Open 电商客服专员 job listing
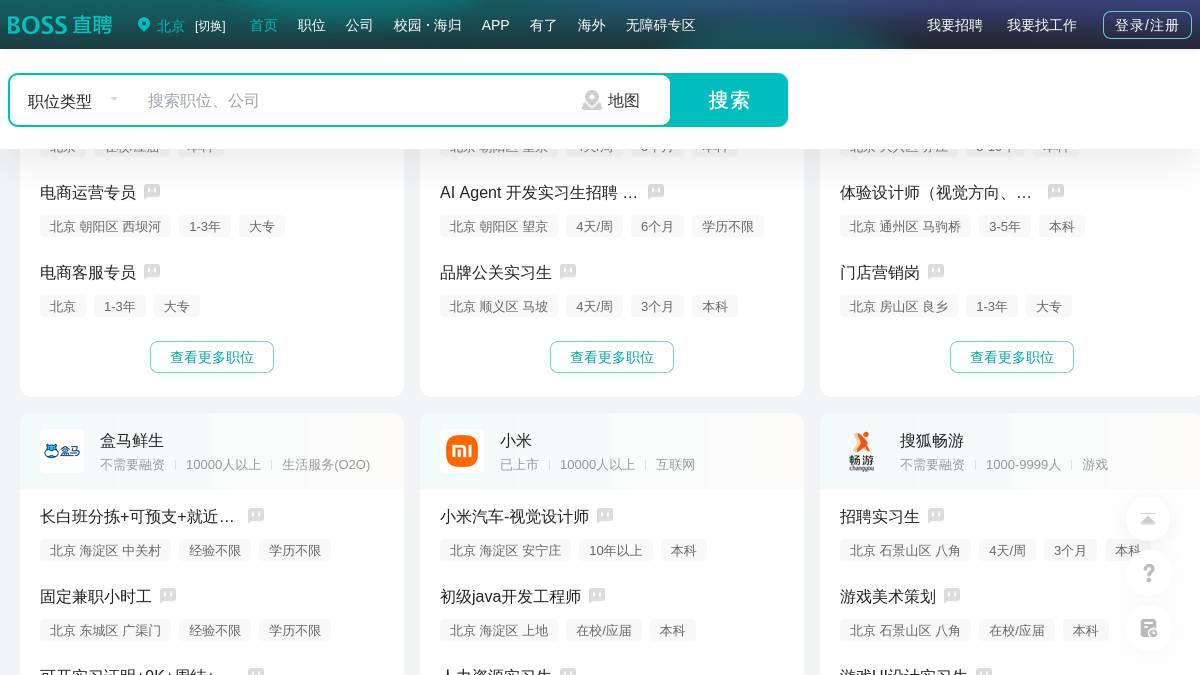This screenshot has width=1200, height=675. 88,272
